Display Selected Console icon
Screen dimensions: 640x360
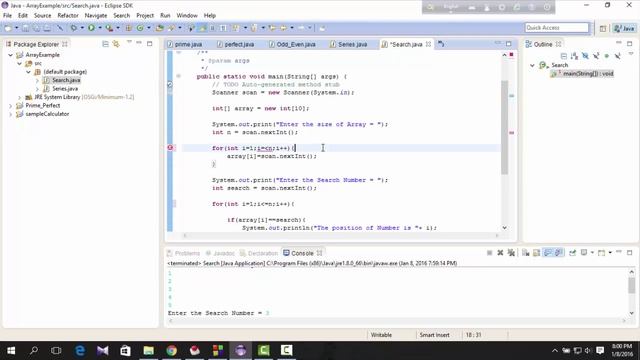(x=584, y=253)
